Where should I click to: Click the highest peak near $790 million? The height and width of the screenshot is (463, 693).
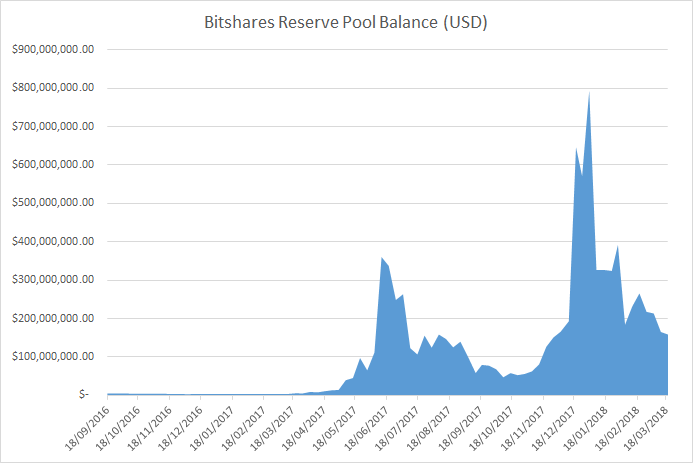coord(589,93)
